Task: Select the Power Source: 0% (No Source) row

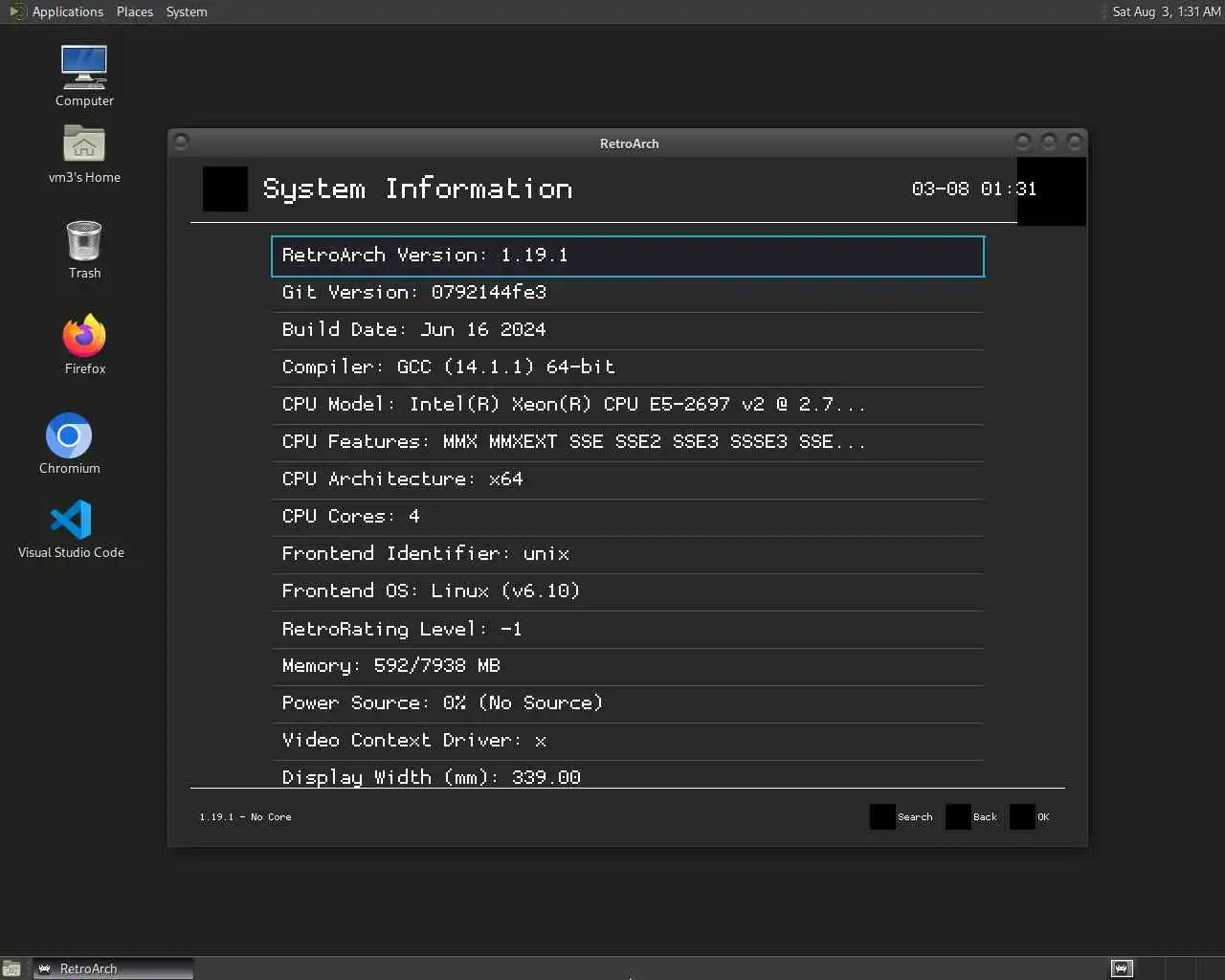Action: click(x=628, y=703)
